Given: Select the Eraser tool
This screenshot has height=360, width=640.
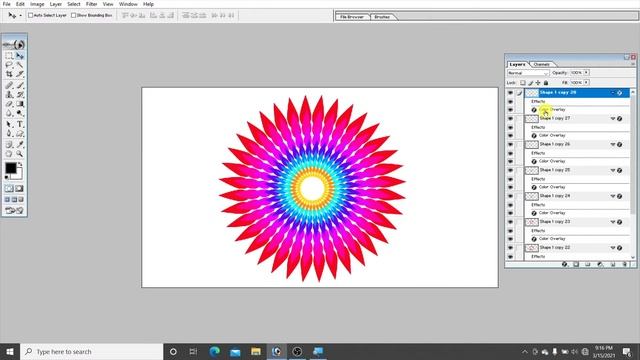Looking at the screenshot, I should (9, 104).
